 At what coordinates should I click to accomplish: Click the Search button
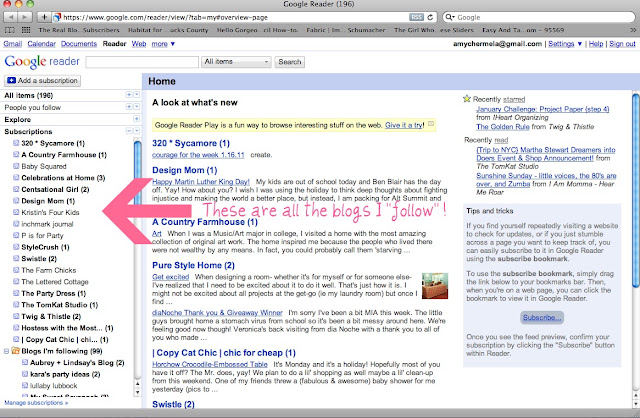coord(289,62)
